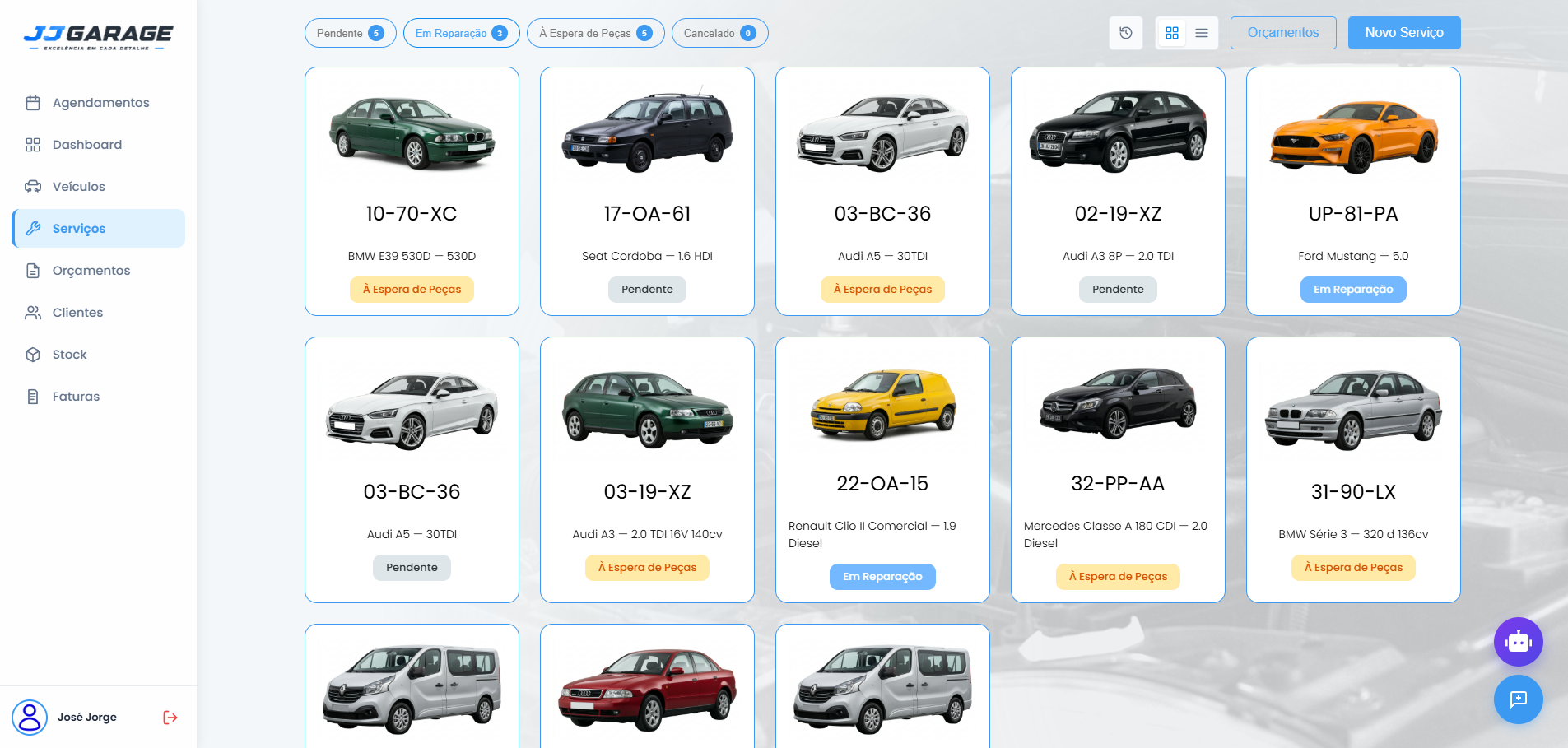1568x748 pixels.
Task: Click the José Jorge user avatar
Action: point(30,718)
